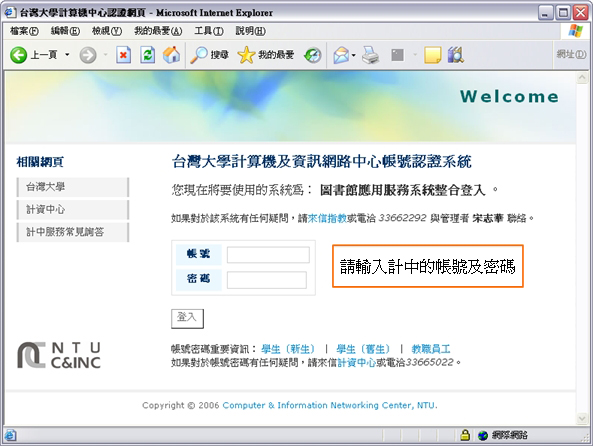Close the Internet Explorer window
This screenshot has height=446, width=593.
580,13
